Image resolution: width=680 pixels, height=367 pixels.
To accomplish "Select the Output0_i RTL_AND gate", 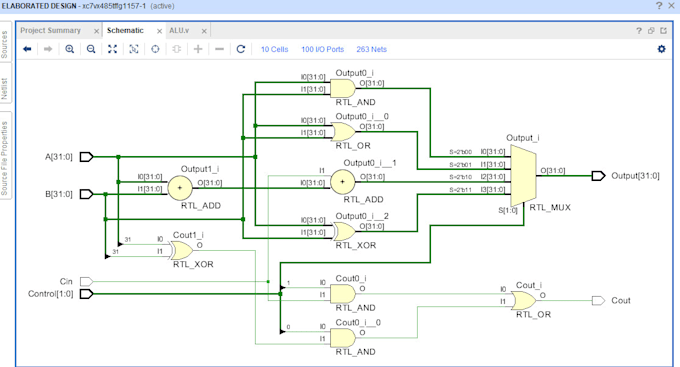I will (343, 88).
